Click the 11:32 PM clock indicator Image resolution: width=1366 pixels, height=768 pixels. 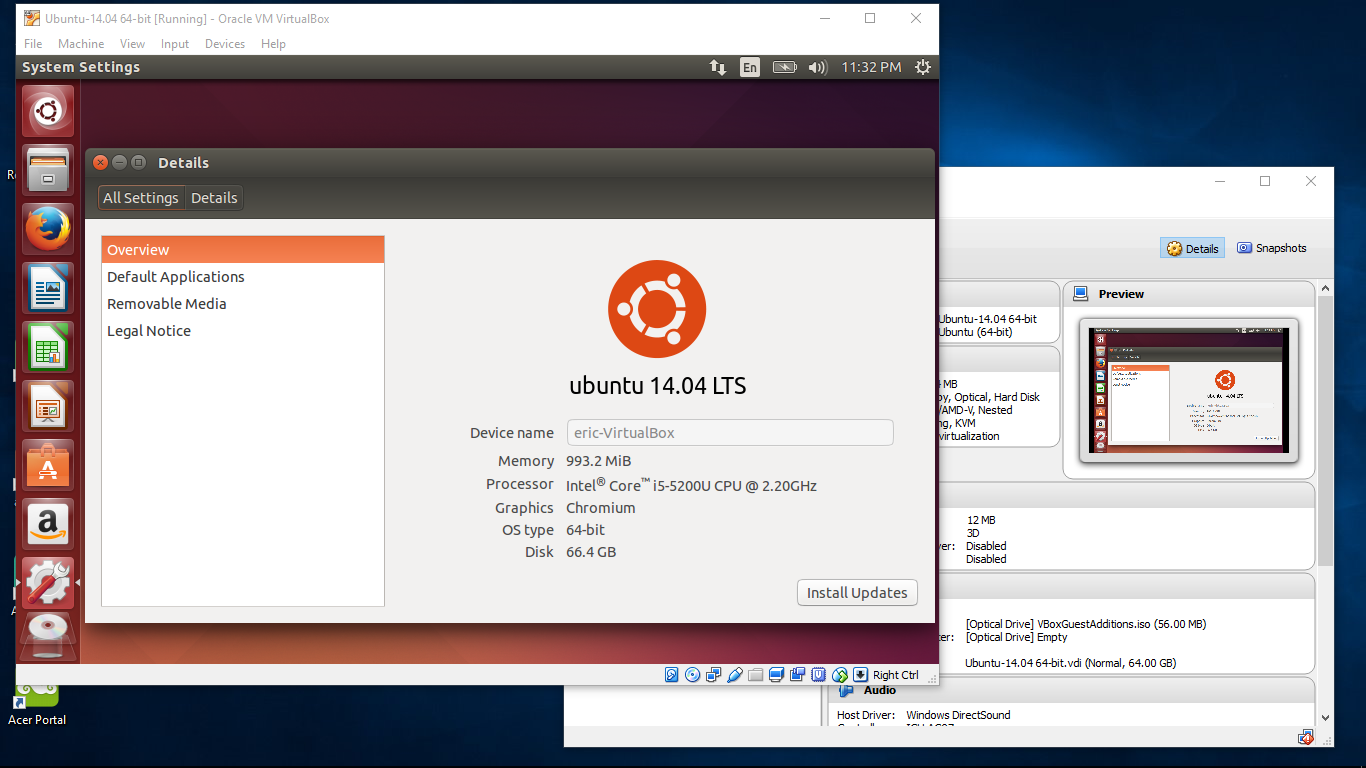pyautogui.click(x=871, y=67)
